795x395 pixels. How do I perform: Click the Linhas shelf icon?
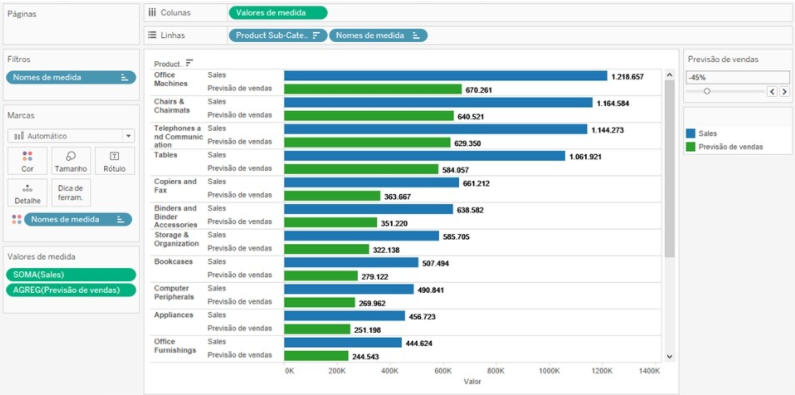(152, 35)
